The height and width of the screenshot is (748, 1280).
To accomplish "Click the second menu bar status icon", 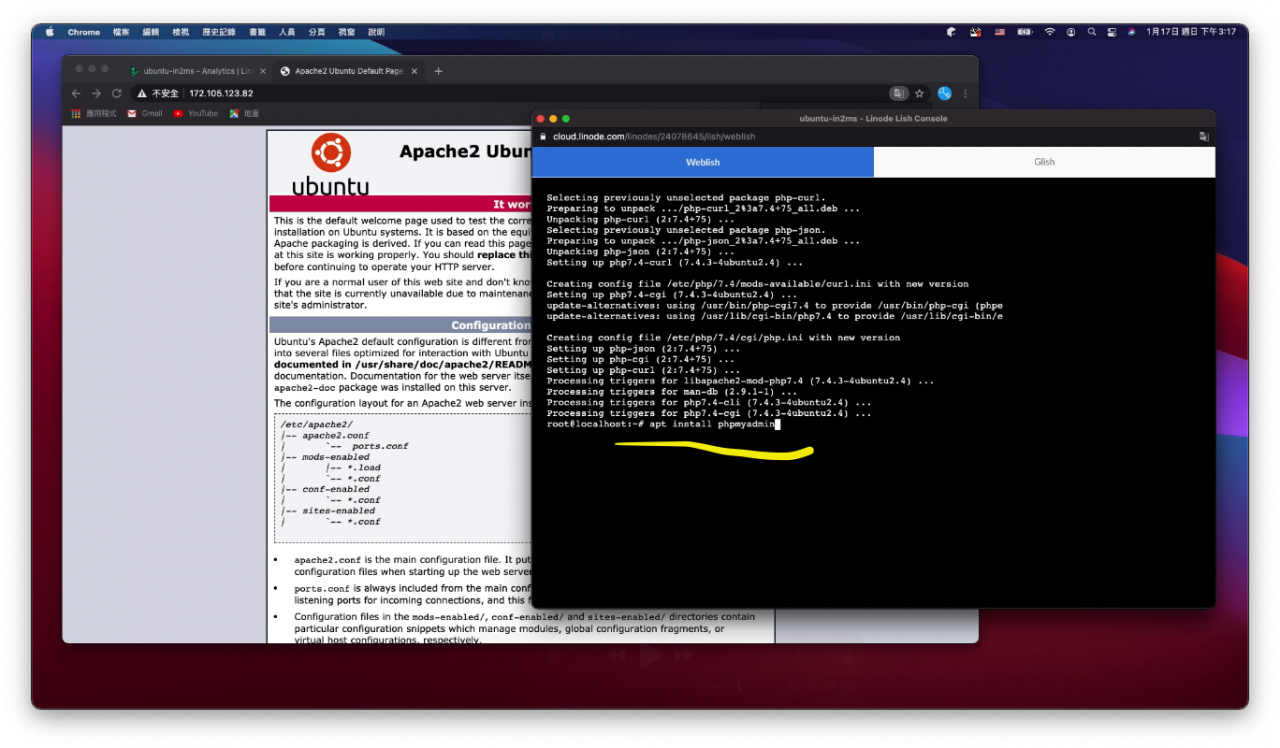I will point(976,32).
